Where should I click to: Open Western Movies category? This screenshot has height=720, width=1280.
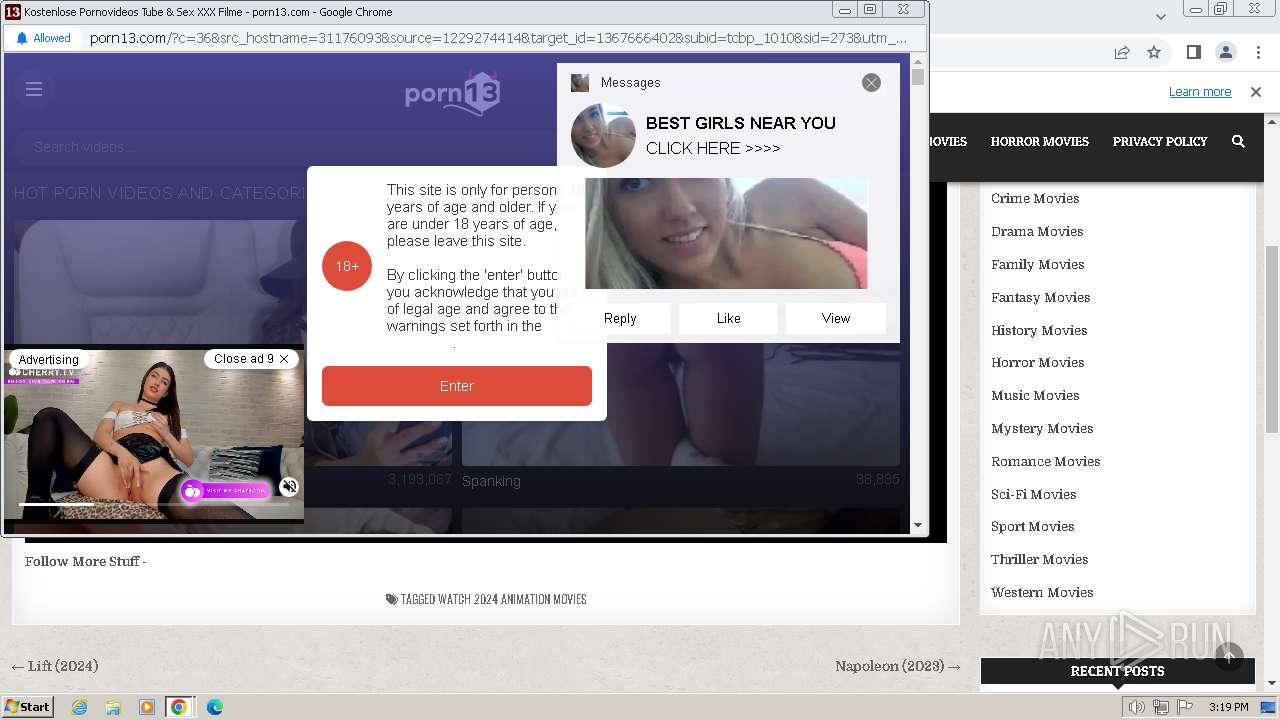(1042, 592)
